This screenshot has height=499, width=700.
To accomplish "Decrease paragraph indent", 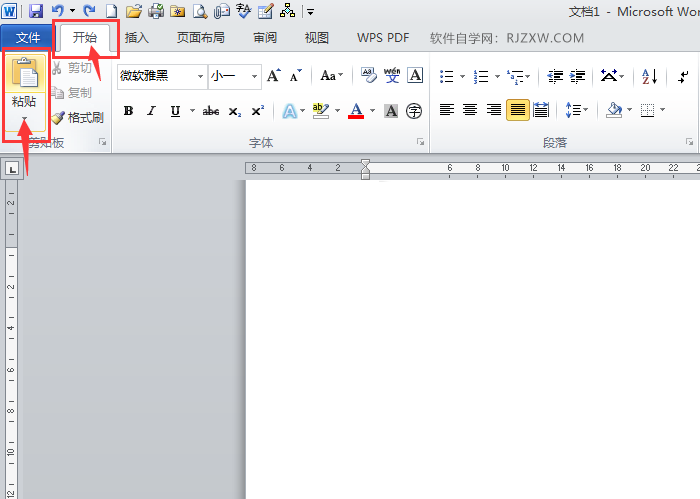I will [x=555, y=76].
